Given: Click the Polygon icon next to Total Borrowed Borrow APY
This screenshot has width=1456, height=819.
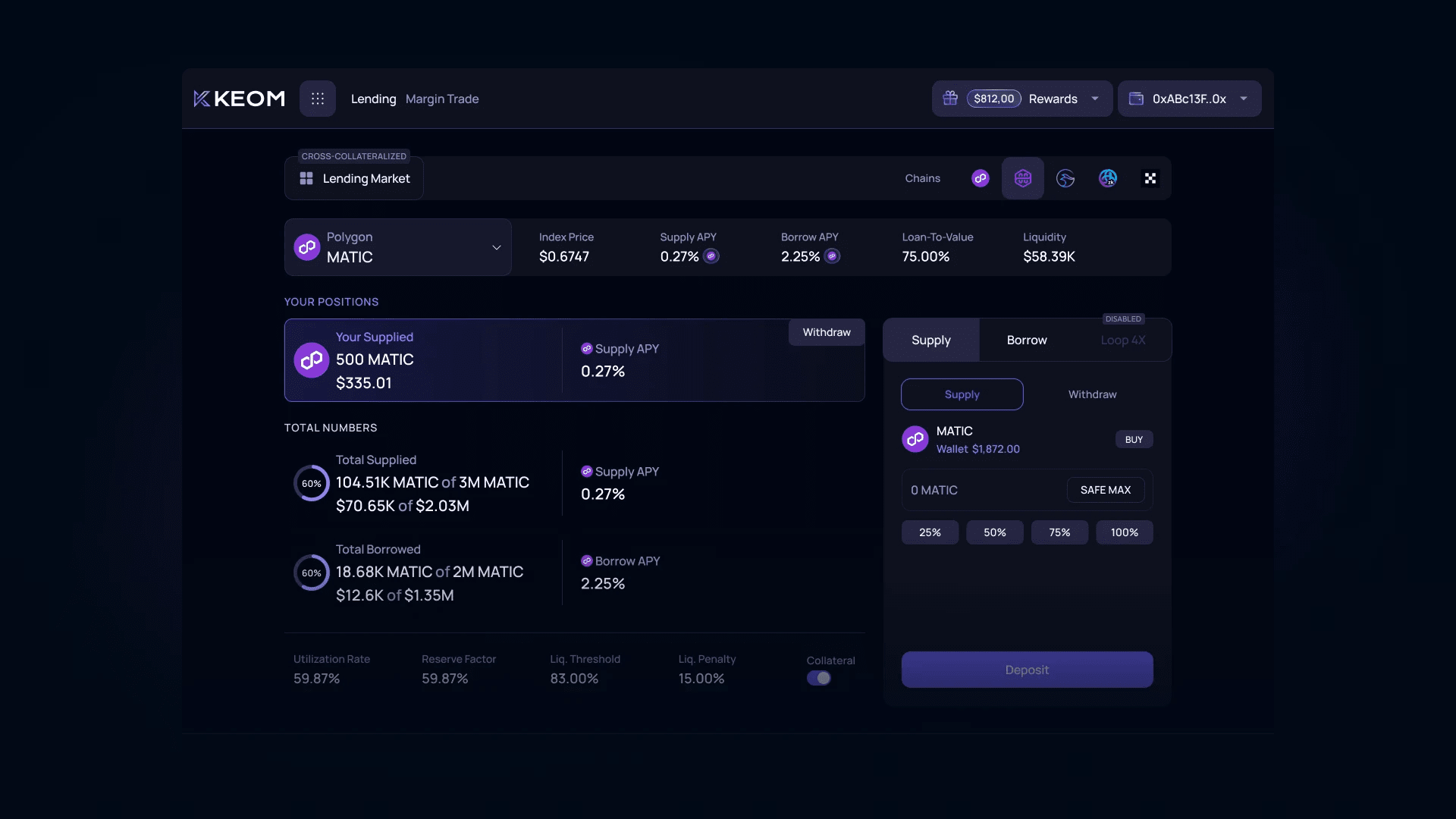Looking at the screenshot, I should 586,561.
